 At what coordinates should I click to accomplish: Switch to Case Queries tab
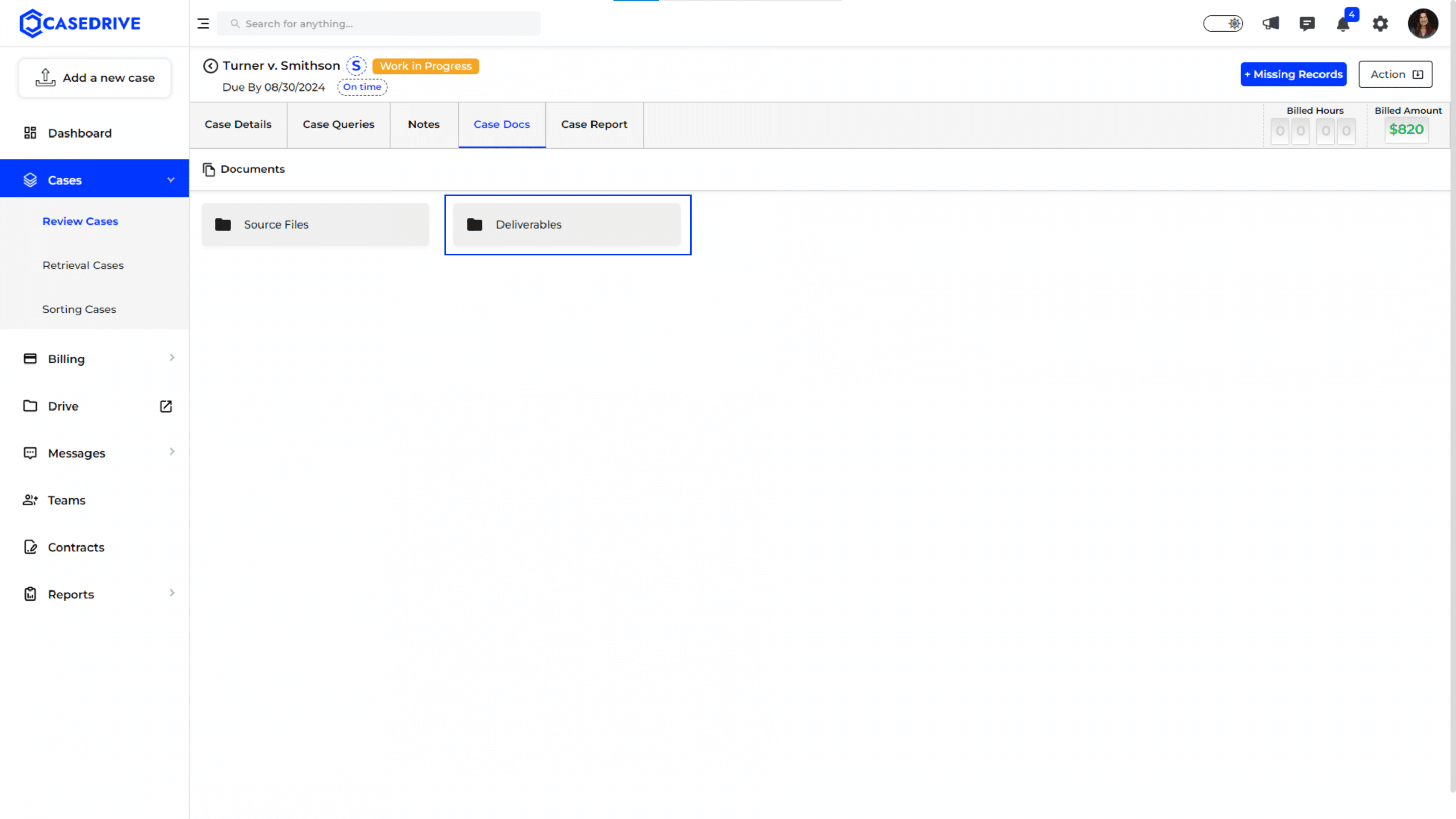339,124
